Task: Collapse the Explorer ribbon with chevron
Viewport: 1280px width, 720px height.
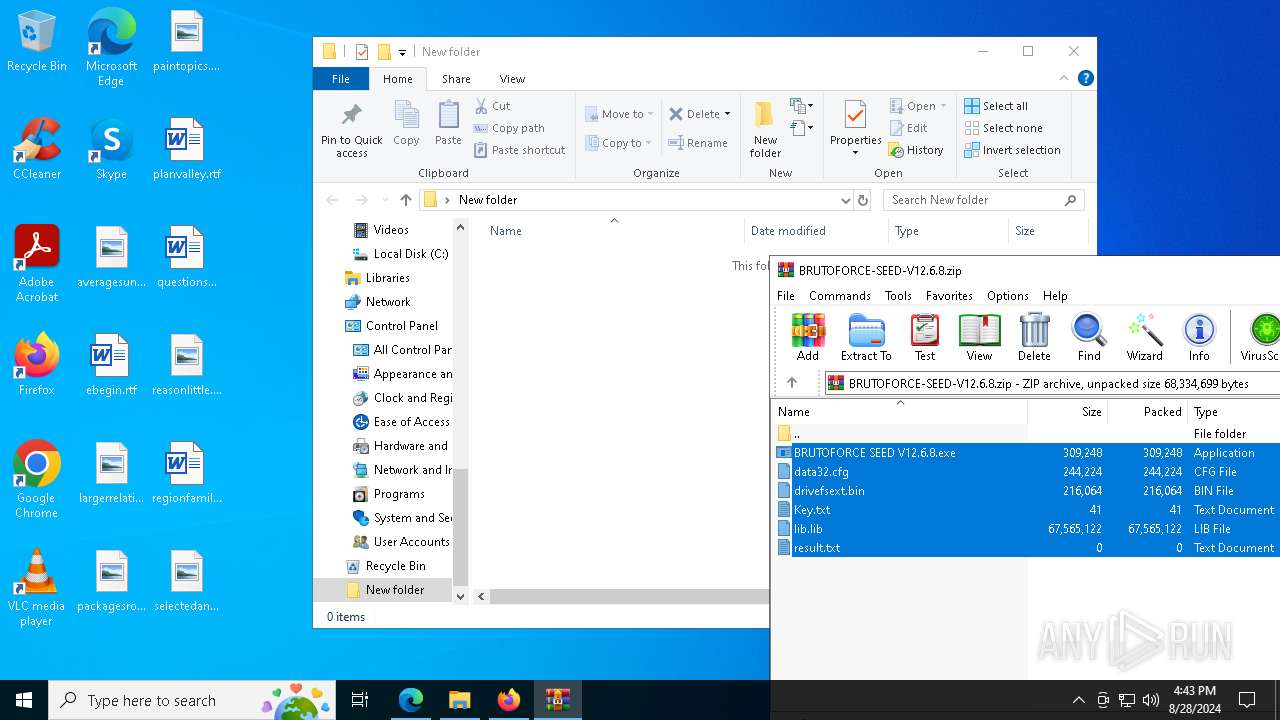Action: coord(1064,78)
